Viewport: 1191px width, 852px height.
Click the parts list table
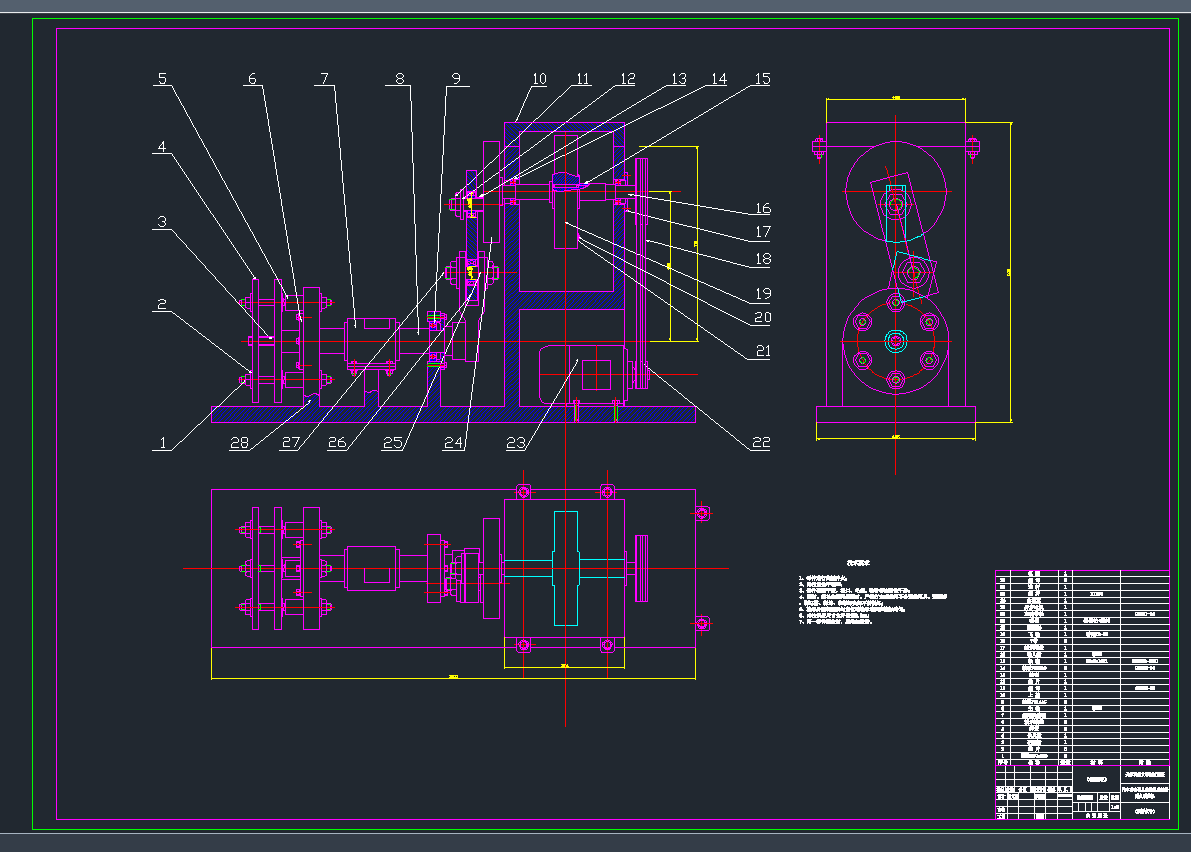click(x=1081, y=664)
